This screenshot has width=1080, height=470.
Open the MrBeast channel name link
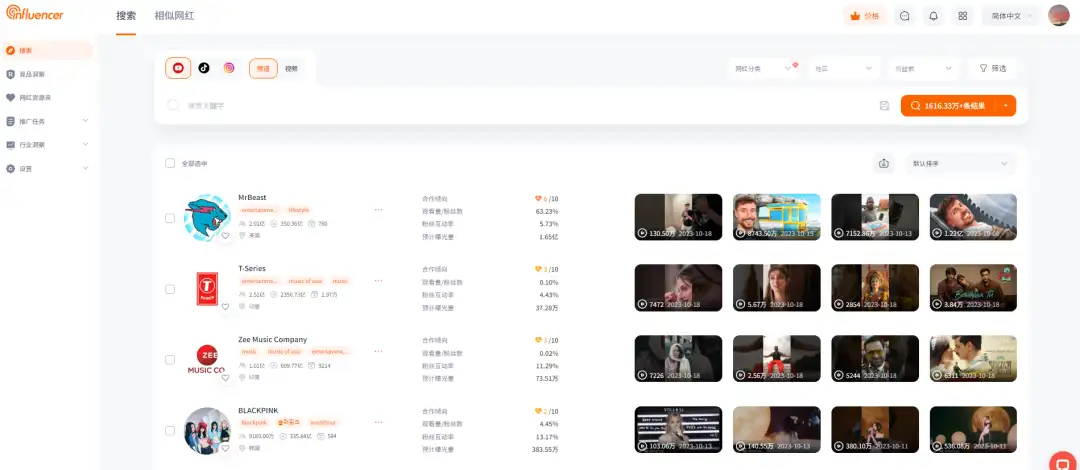(252, 197)
